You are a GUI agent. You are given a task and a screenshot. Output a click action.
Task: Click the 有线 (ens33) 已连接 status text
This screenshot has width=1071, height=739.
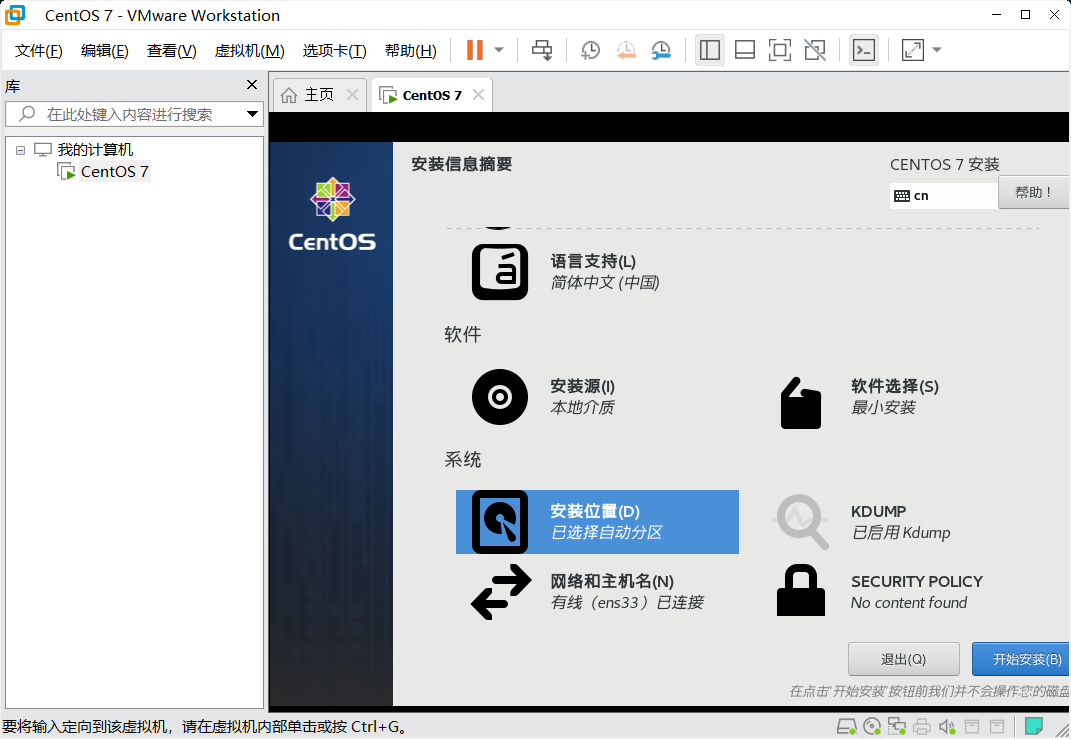(627, 603)
